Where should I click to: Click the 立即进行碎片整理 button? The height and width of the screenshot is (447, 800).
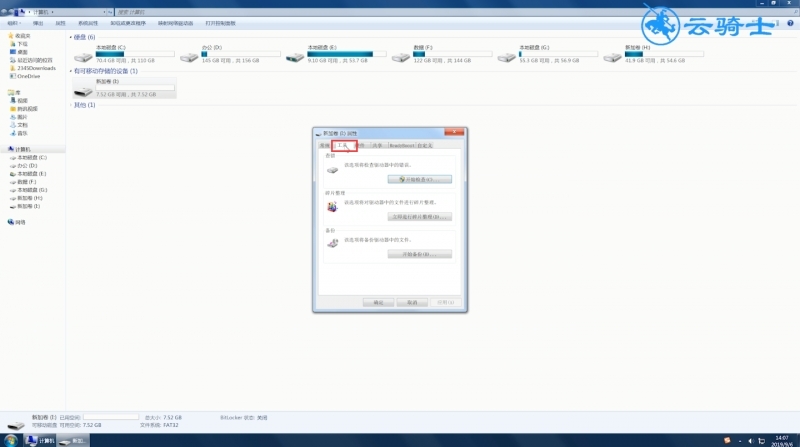419,217
